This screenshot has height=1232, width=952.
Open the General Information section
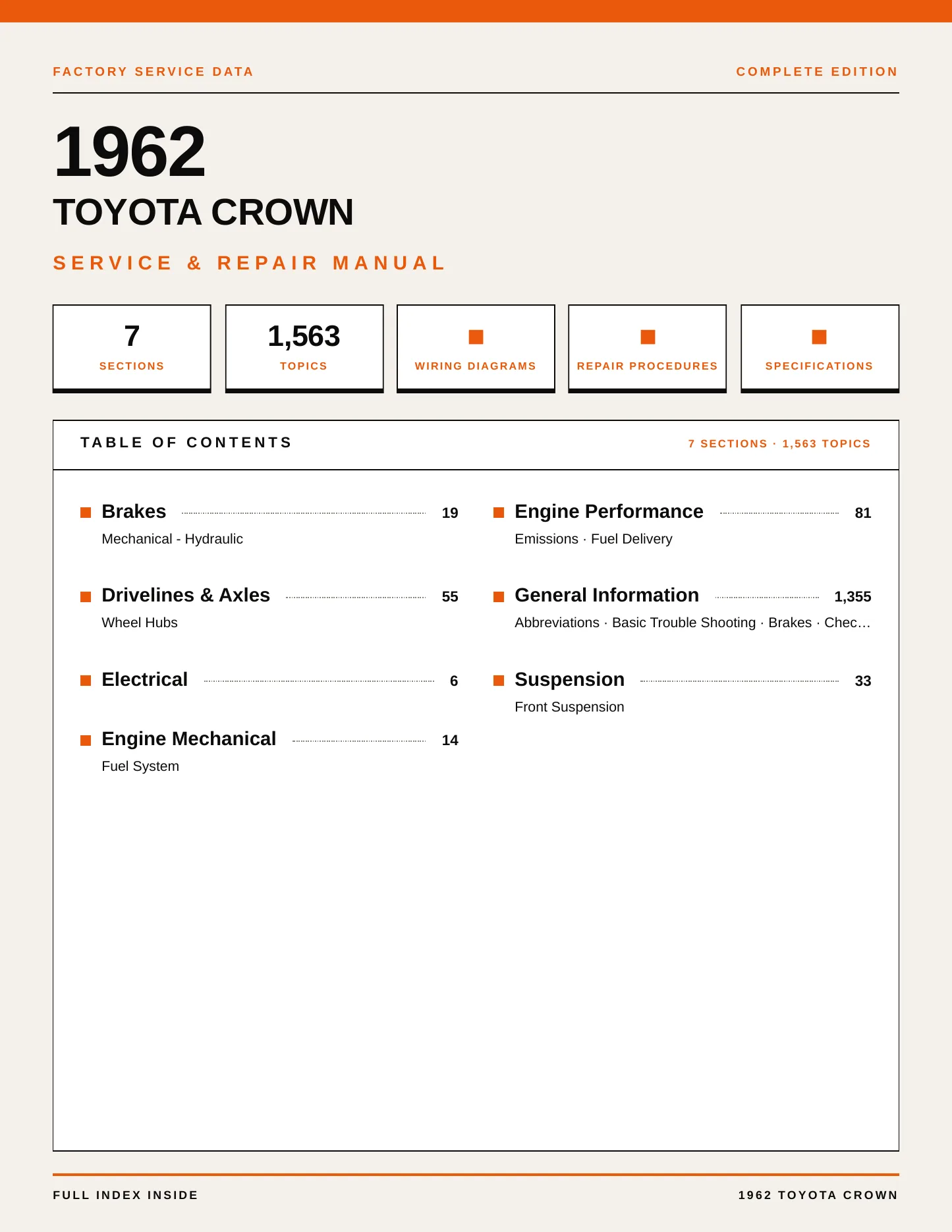(x=607, y=596)
